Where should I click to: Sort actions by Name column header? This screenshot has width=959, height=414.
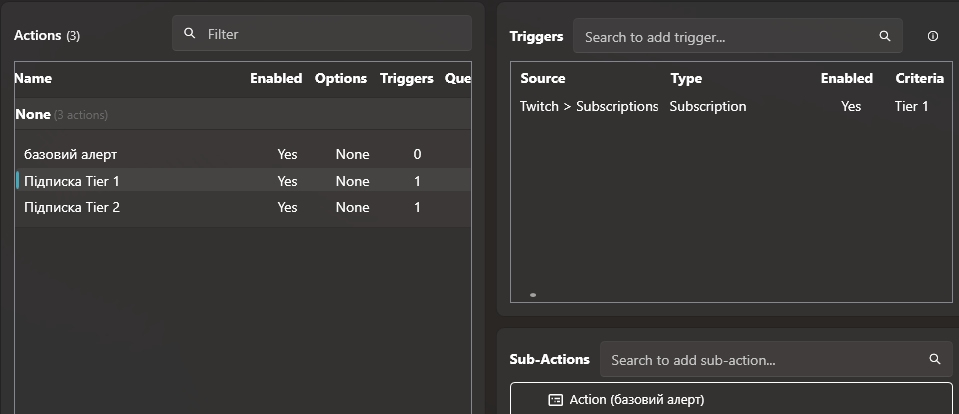point(34,78)
